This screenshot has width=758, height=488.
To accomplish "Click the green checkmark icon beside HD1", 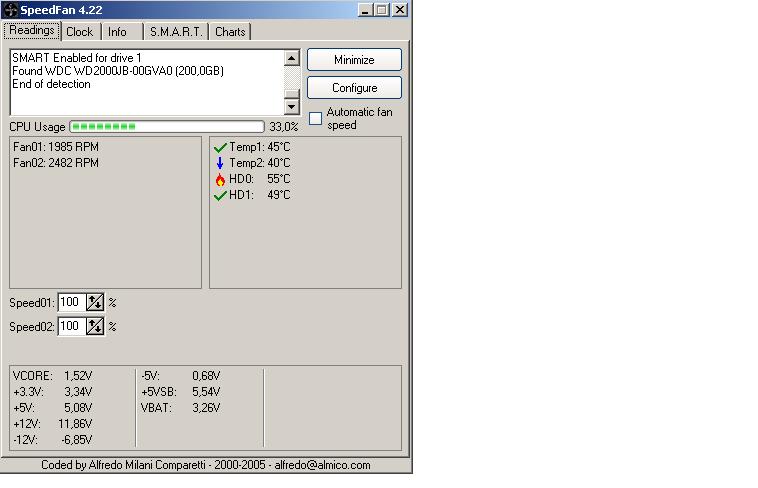I will 220,195.
